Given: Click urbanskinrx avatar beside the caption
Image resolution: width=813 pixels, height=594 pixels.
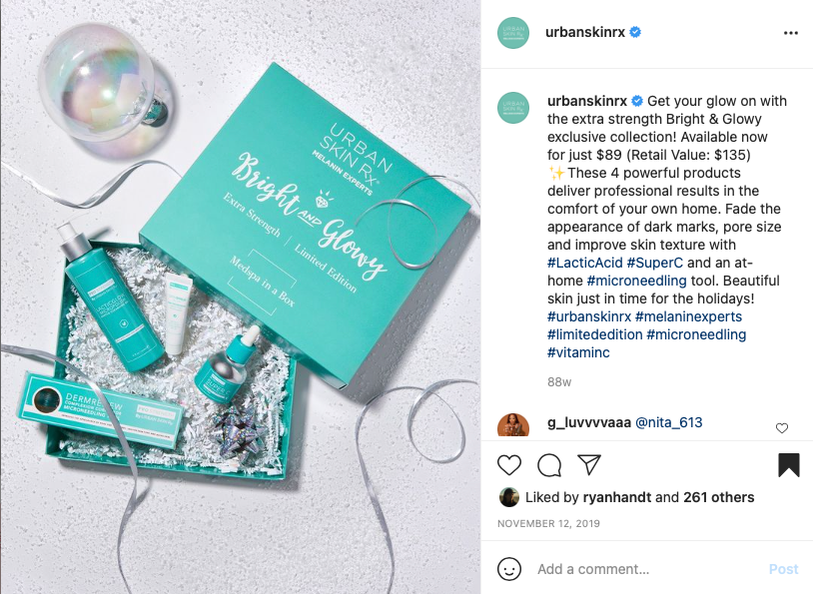Looking at the screenshot, I should 513,108.
